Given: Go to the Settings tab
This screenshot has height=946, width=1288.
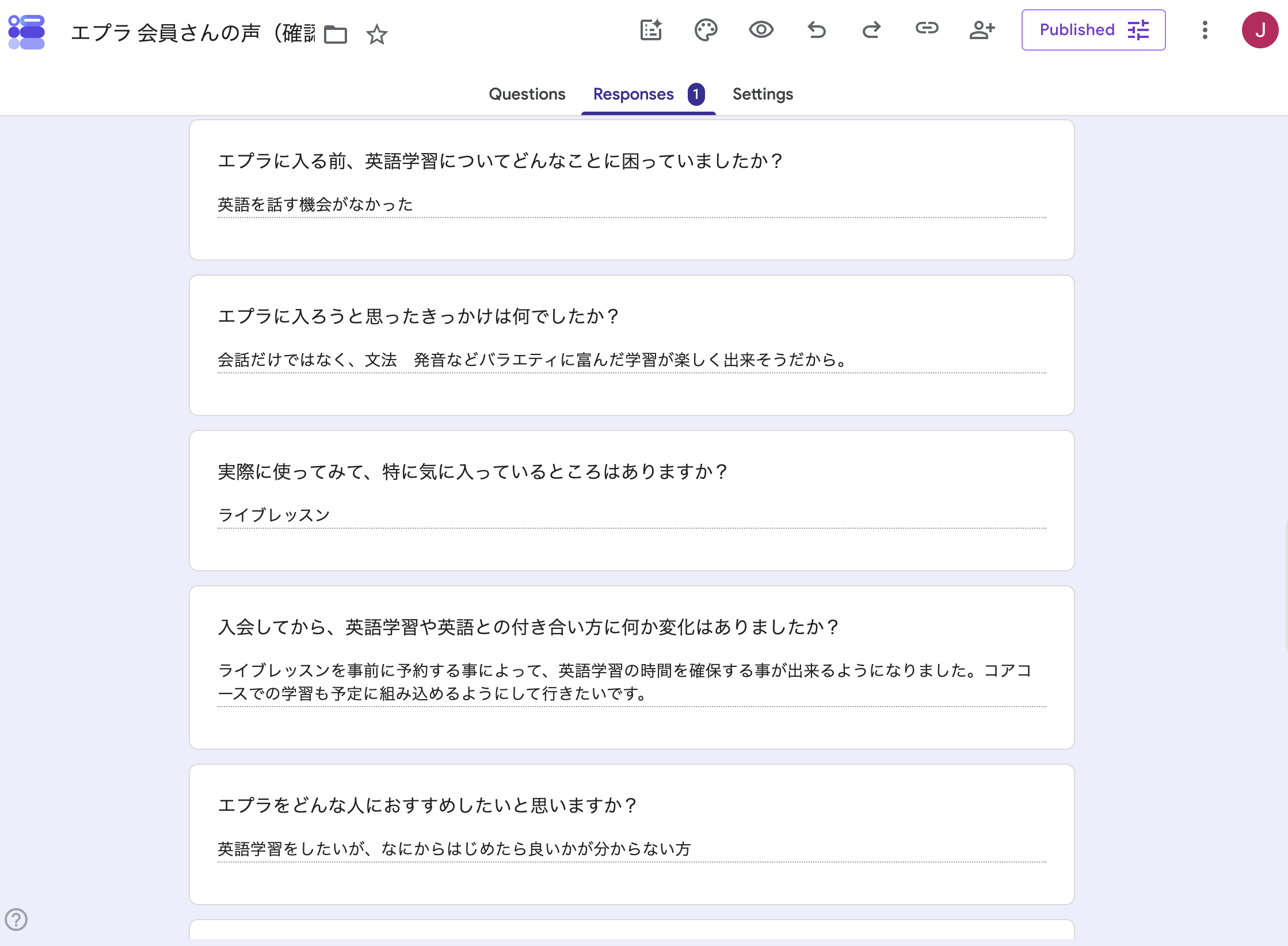Looking at the screenshot, I should point(763,94).
